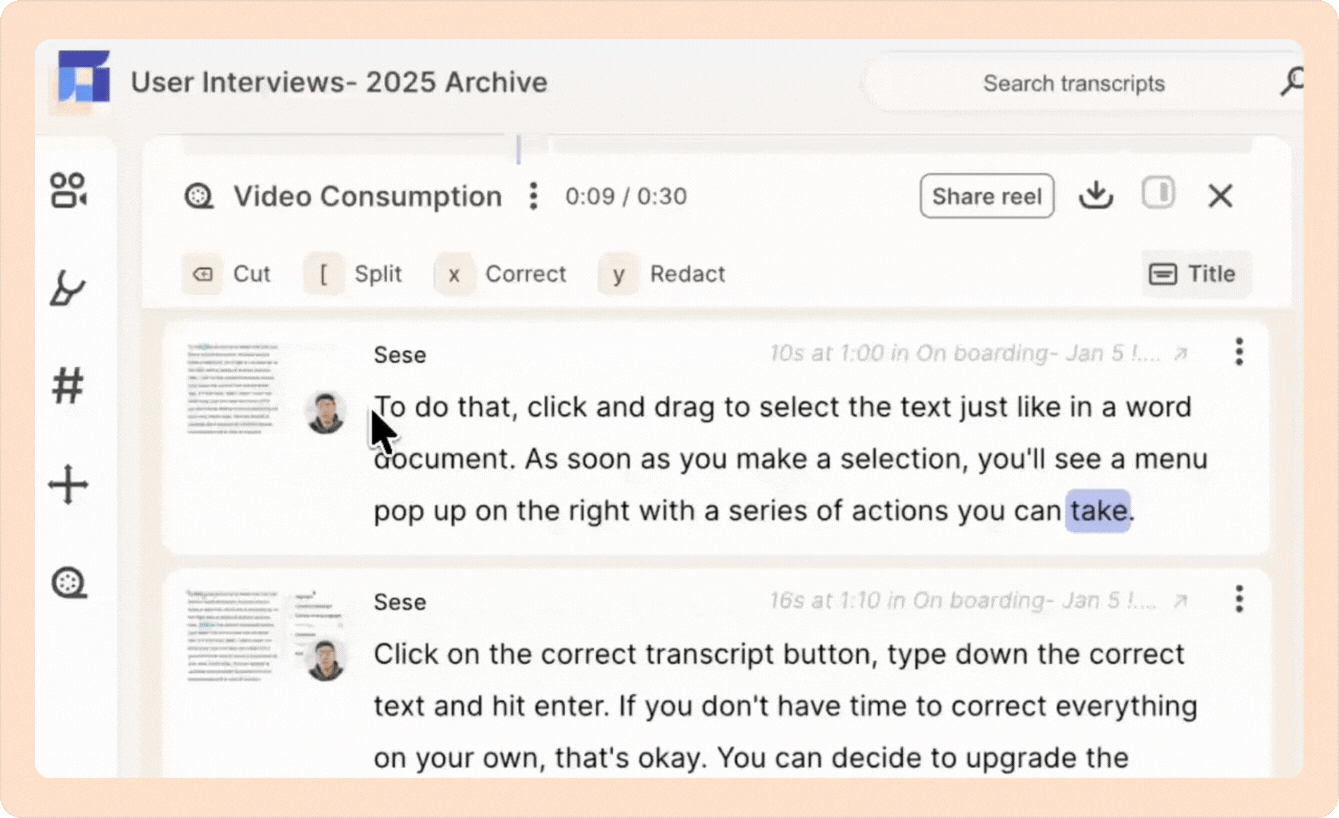The width and height of the screenshot is (1339, 818).
Task: Open the people and video sidebar icon
Action: coord(68,190)
